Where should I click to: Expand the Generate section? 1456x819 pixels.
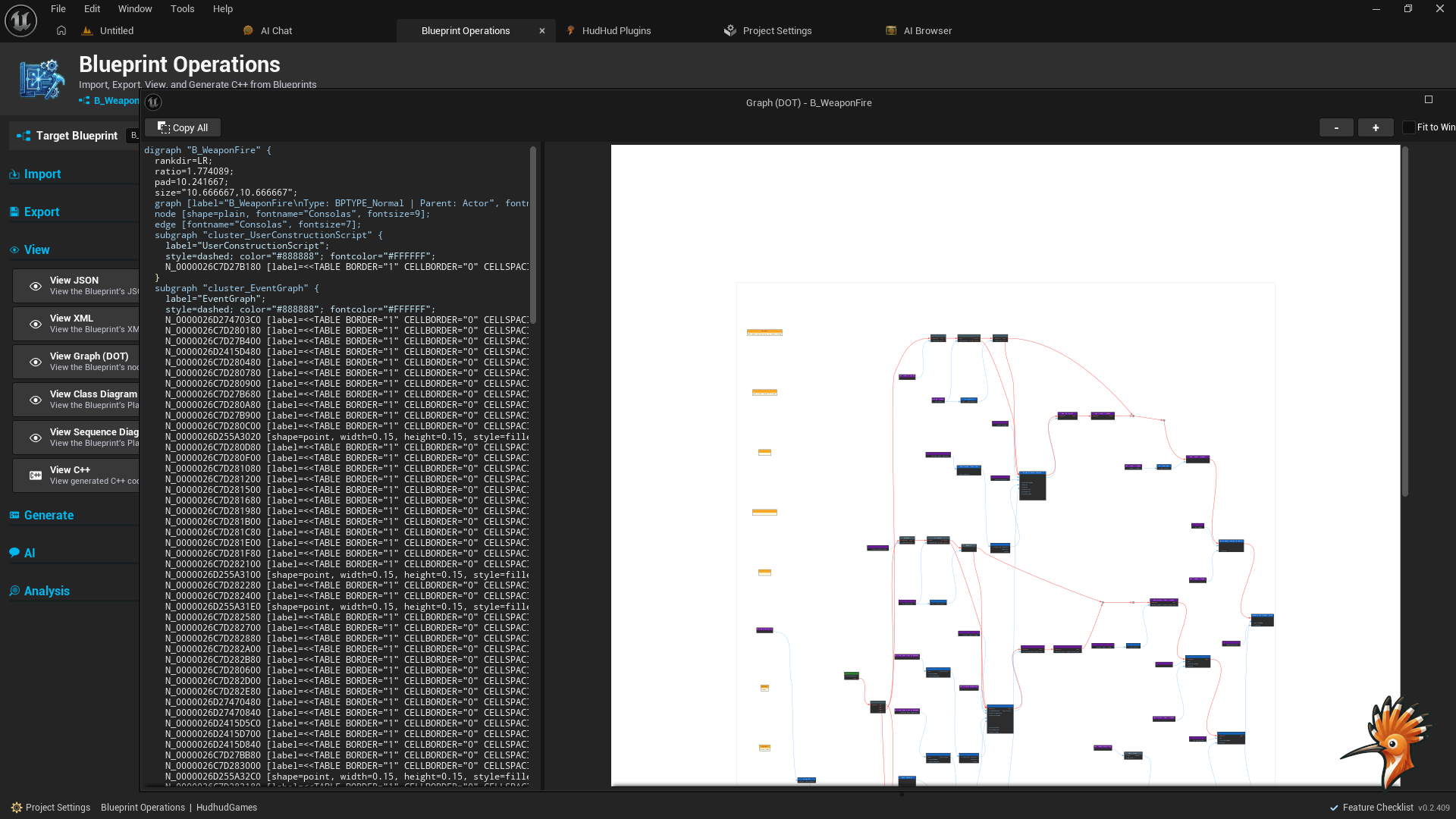coord(49,516)
